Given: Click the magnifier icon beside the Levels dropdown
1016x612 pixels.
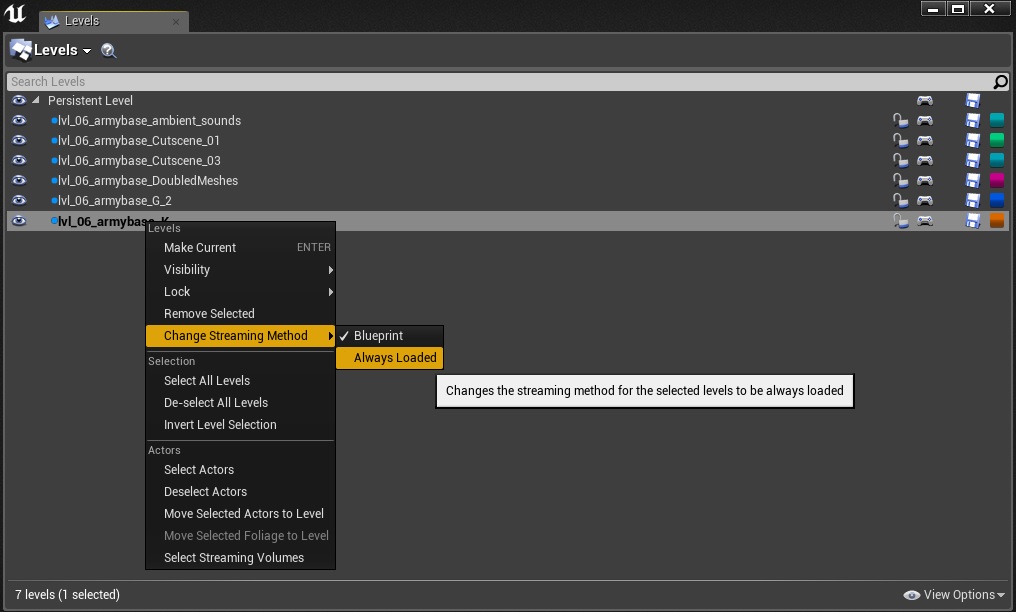Looking at the screenshot, I should coord(109,51).
